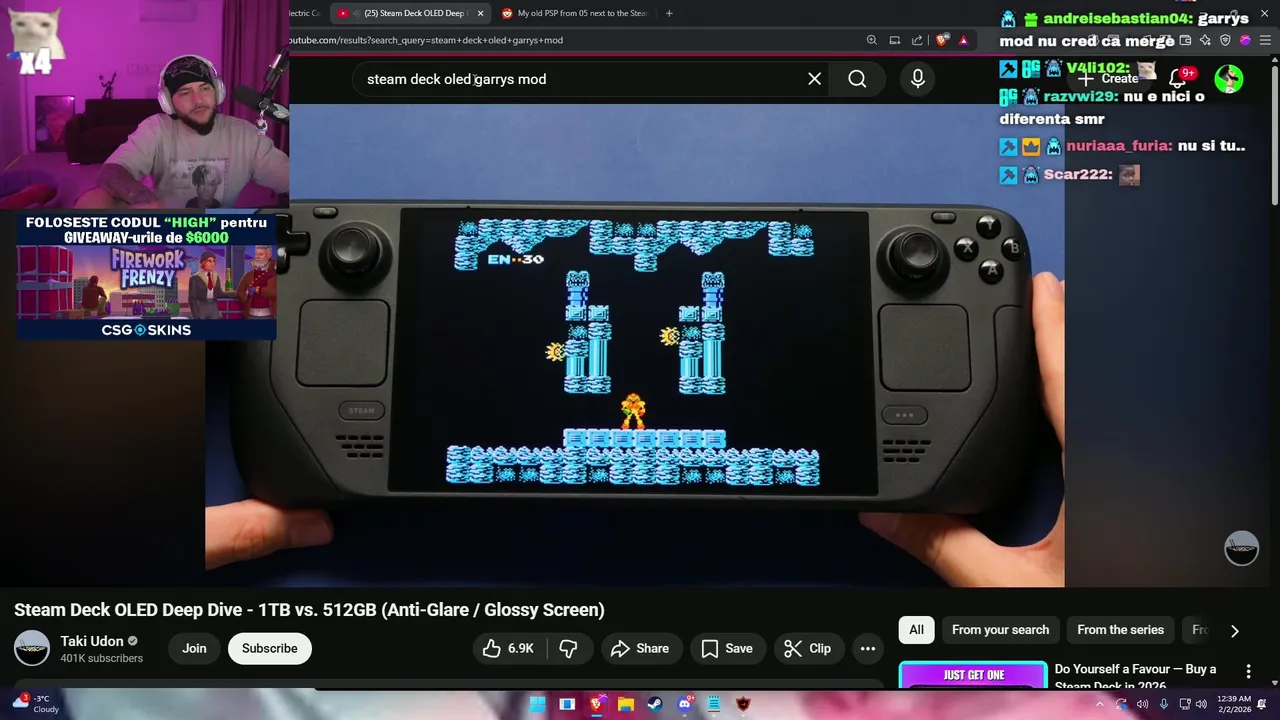The width and height of the screenshot is (1280, 720).
Task: Click the CSG SKINS Firework Frenzy banner
Action: (146, 276)
